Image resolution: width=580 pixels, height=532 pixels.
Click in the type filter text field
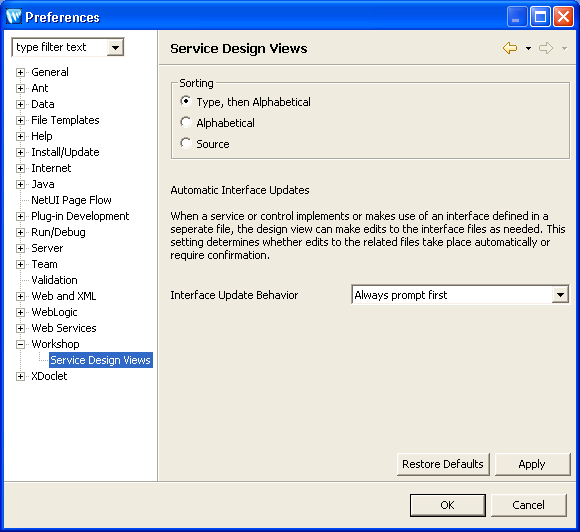60,47
